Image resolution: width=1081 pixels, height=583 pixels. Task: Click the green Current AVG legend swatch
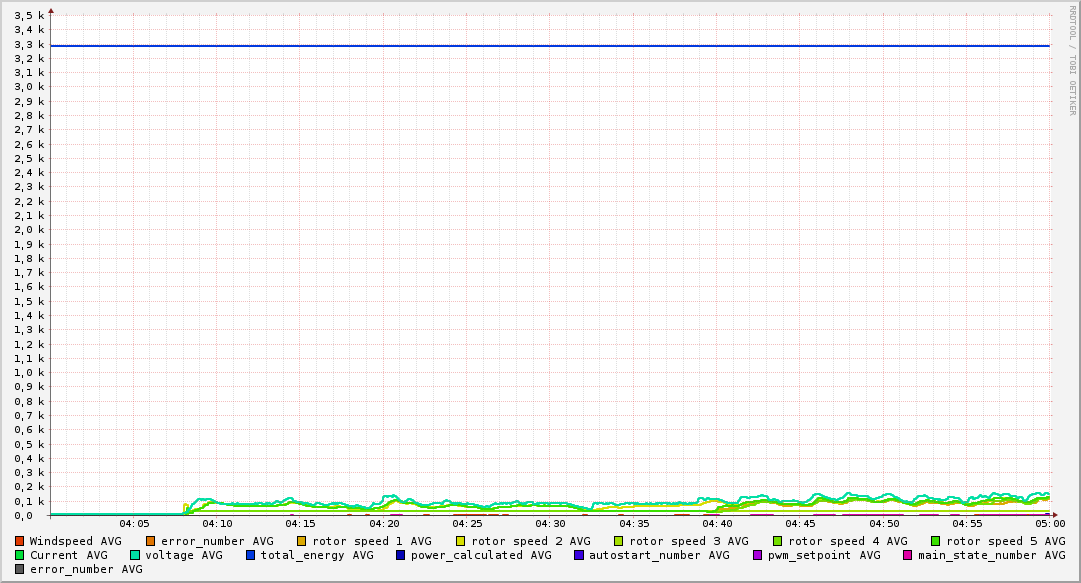[x=19, y=555]
